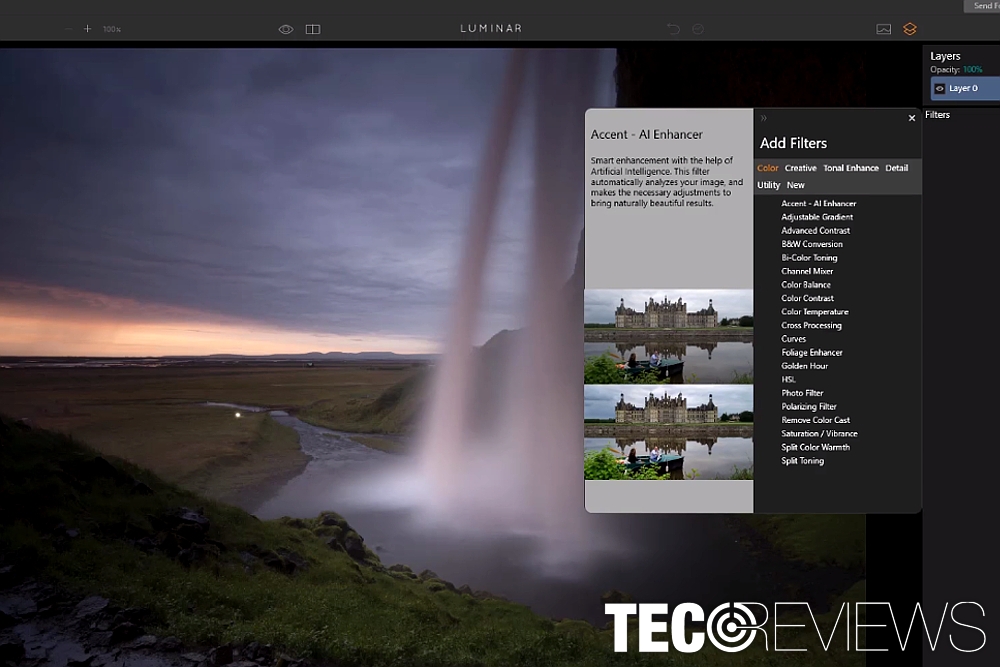Add the Cross Processing filter
This screenshot has height=667, width=1000.
point(811,325)
